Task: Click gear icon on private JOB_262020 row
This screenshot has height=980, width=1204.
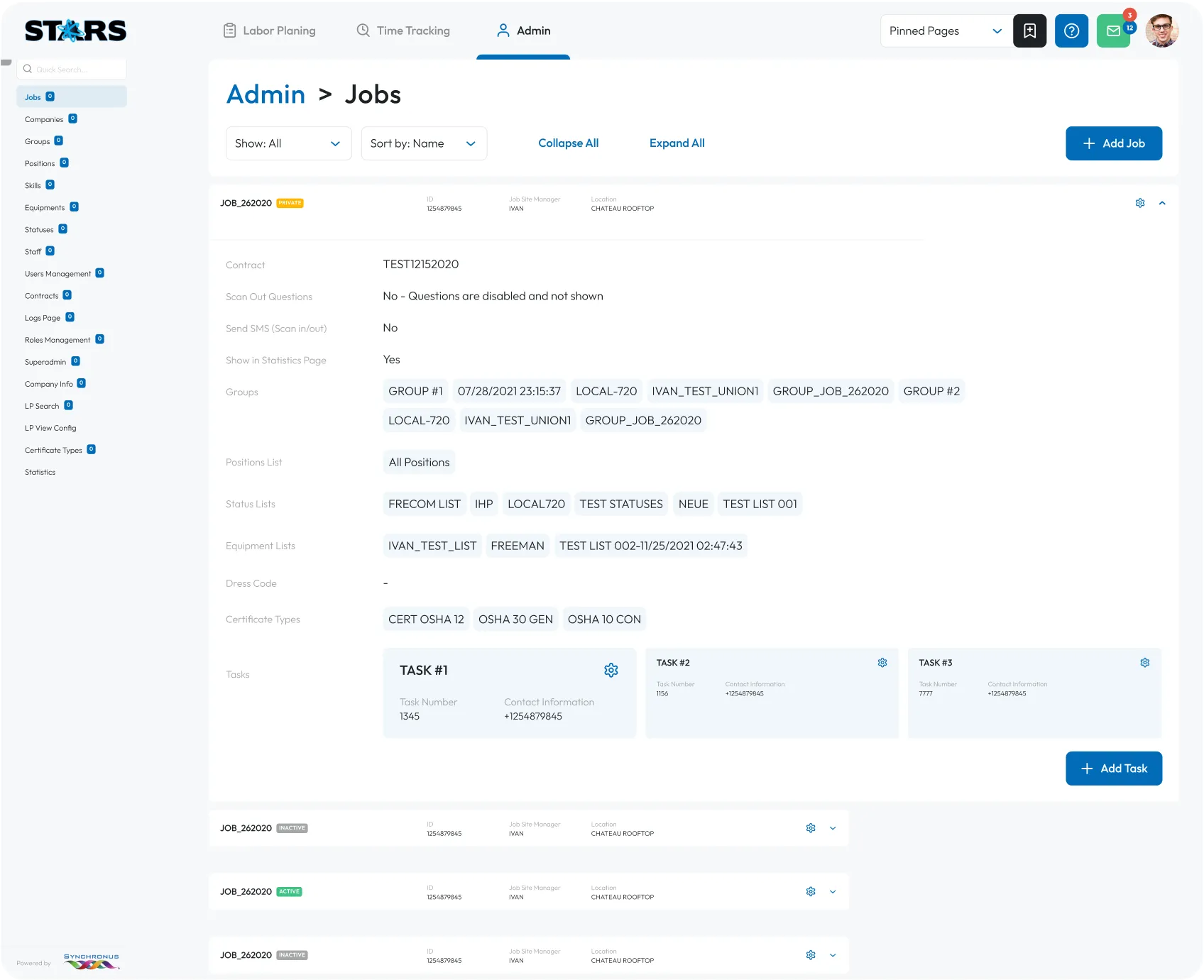Action: [1140, 203]
